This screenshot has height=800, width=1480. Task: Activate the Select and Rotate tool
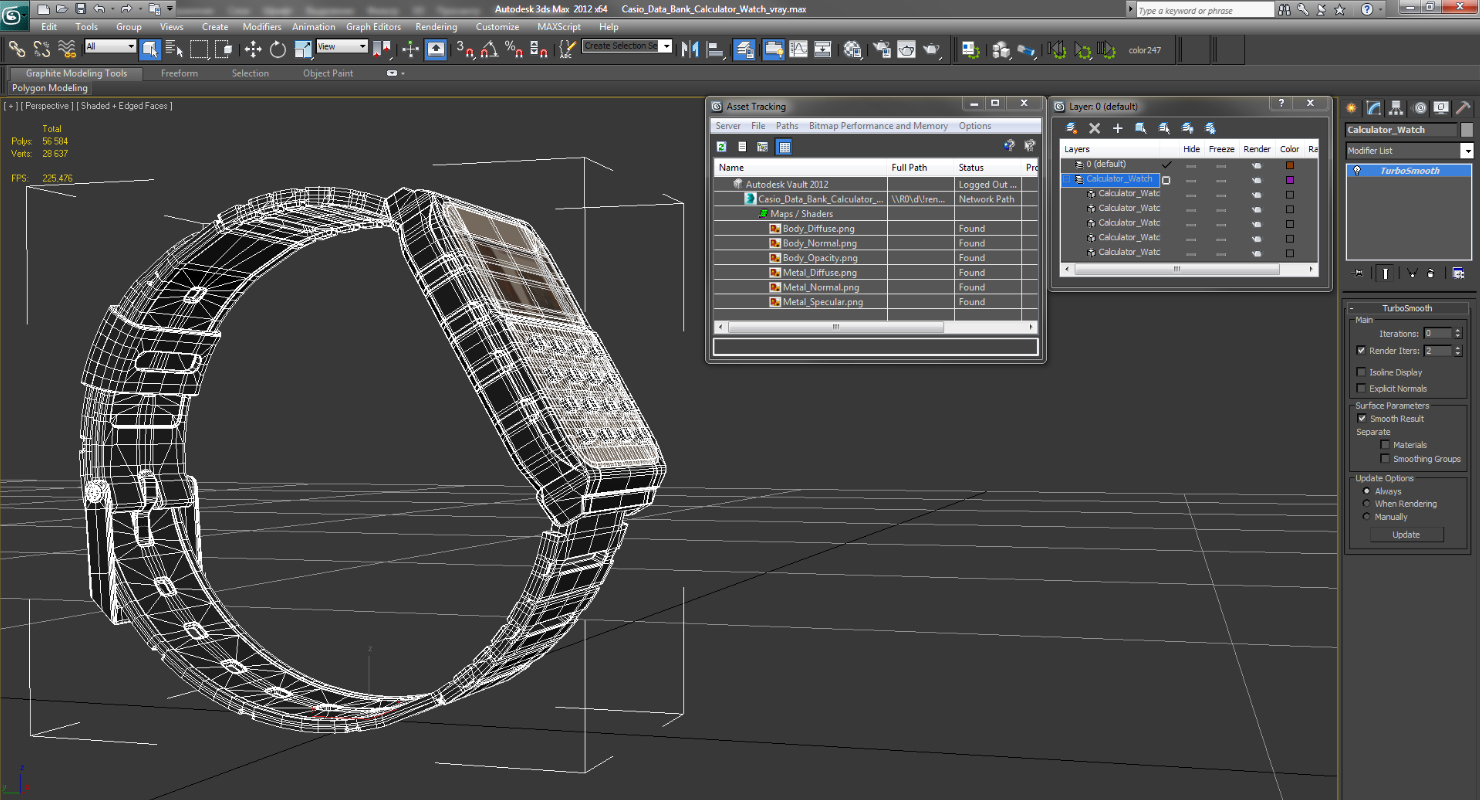pos(277,49)
